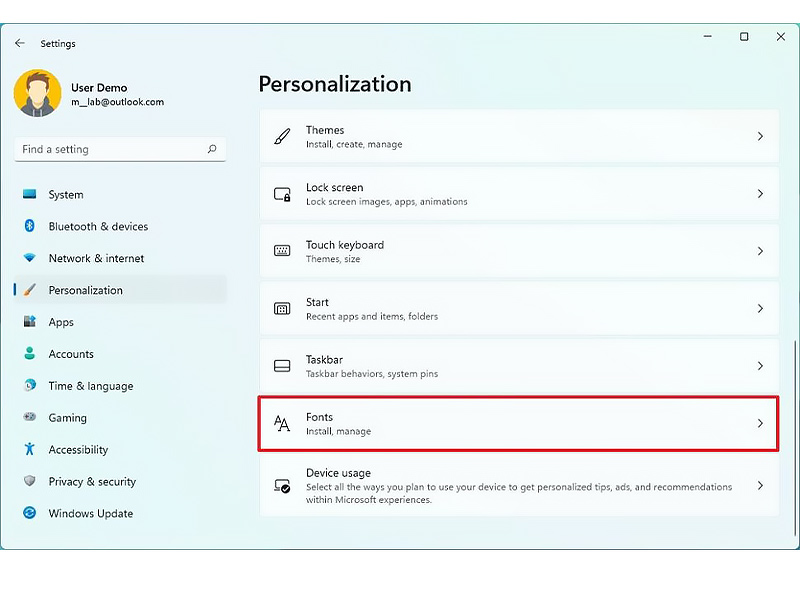This screenshot has height=600, width=800.
Task: Open Network & internet section
Action: click(x=120, y=258)
